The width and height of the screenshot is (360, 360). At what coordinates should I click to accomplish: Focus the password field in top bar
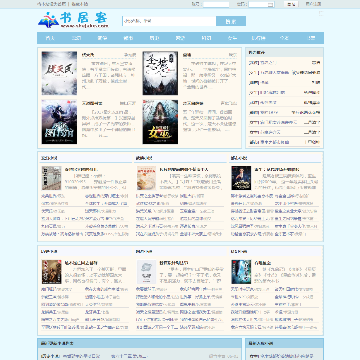pos(261,4)
